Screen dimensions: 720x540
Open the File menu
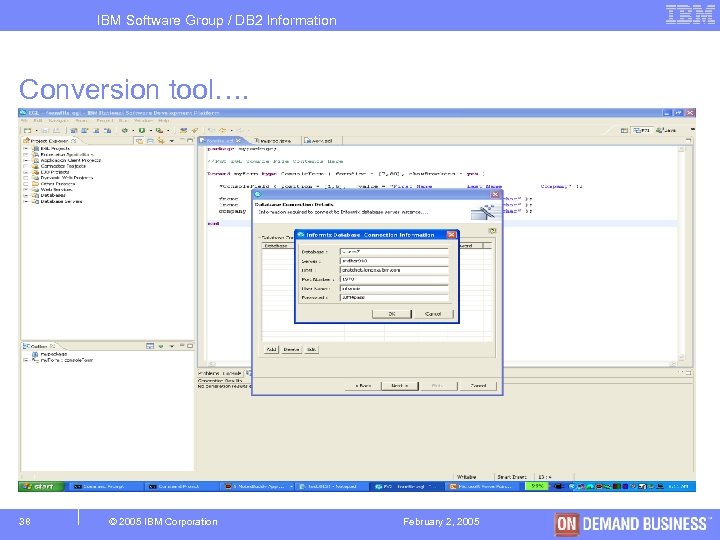[24, 121]
